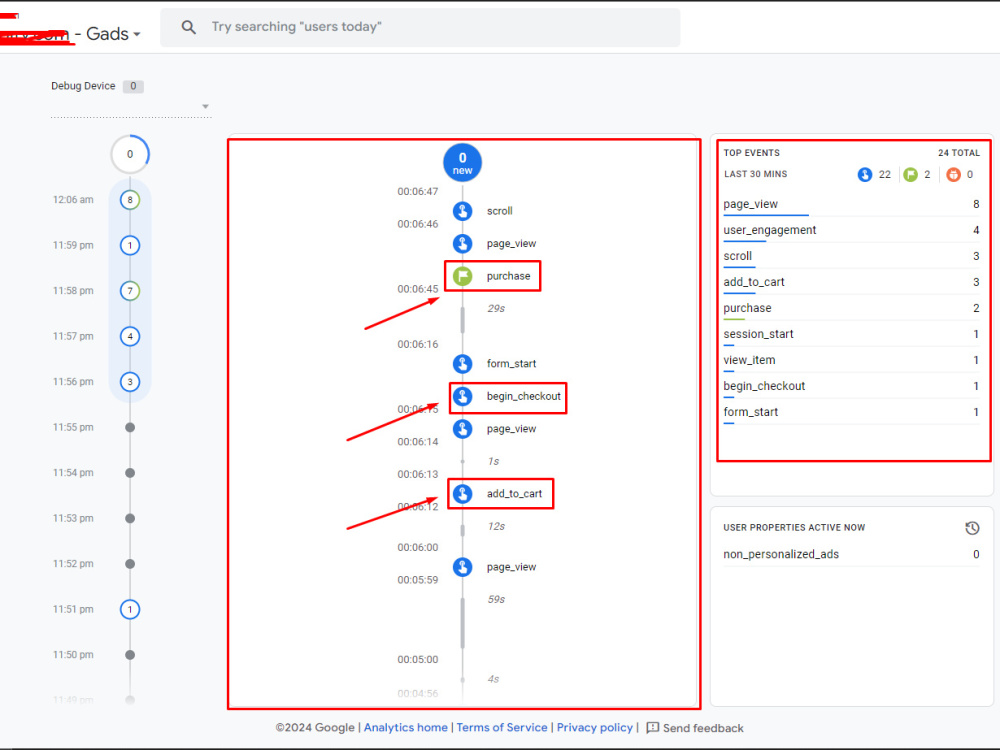Click the 11:53 pm grey dot
1000x750 pixels.
click(130, 518)
